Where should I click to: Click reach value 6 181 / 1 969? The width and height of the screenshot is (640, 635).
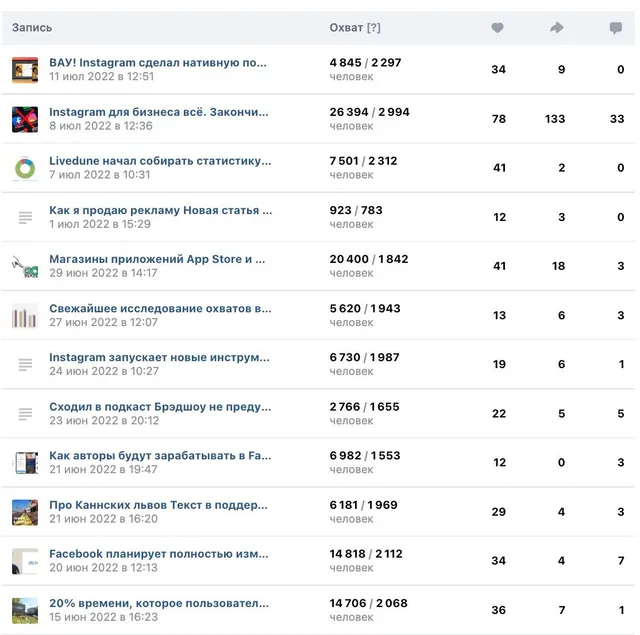(x=364, y=505)
